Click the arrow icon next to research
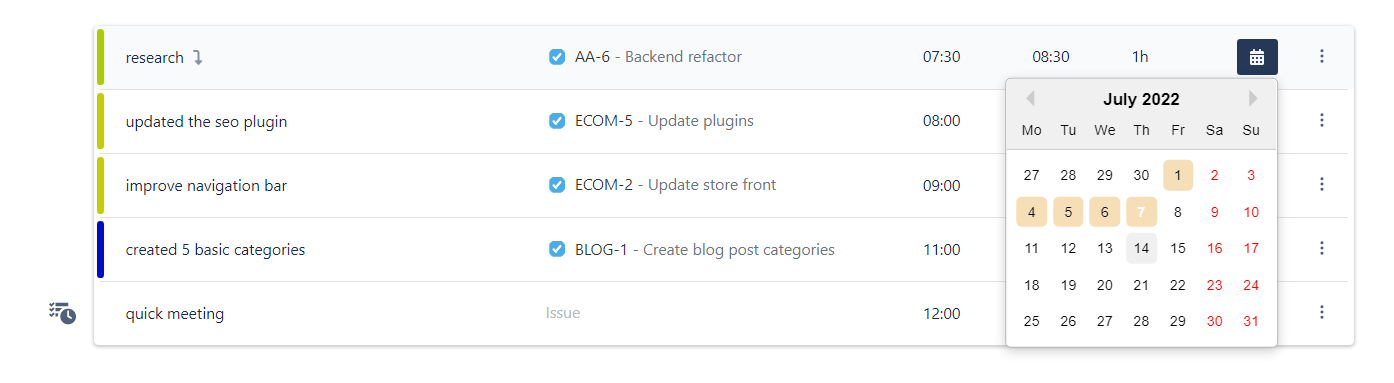Screen dimensions: 1394x383 [198, 58]
